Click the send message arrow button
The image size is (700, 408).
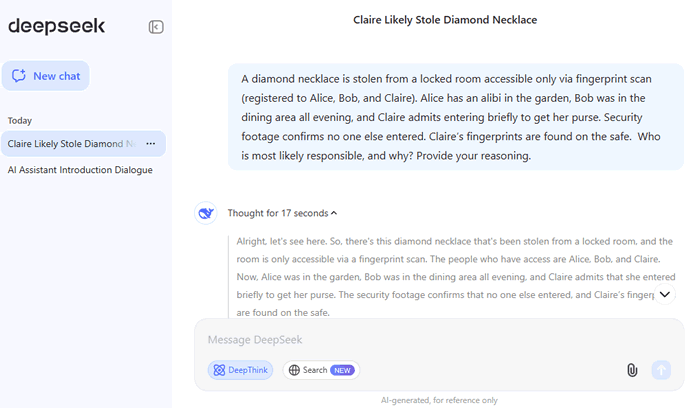point(660,370)
